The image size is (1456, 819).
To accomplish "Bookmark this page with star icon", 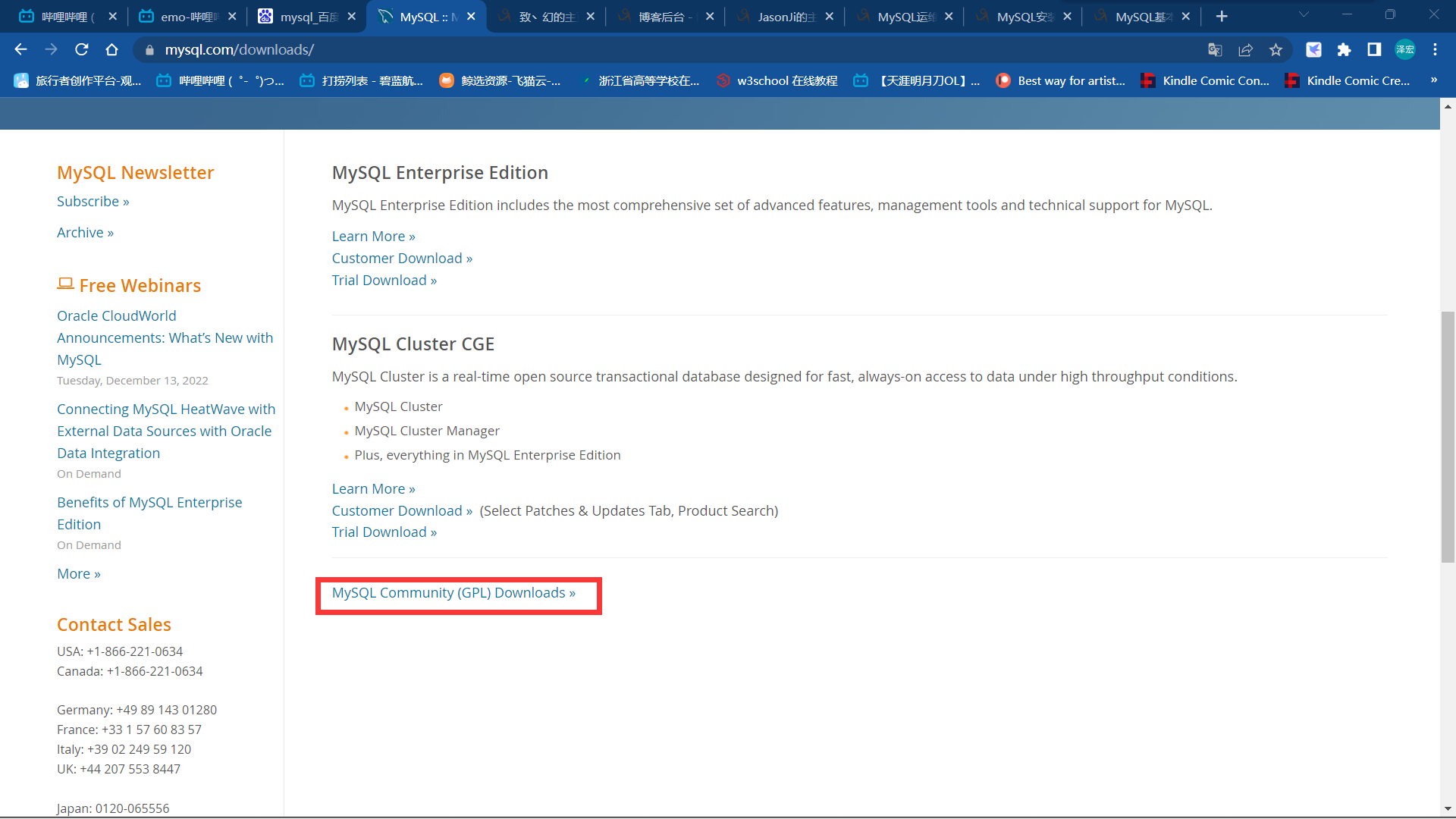I will (x=1276, y=49).
